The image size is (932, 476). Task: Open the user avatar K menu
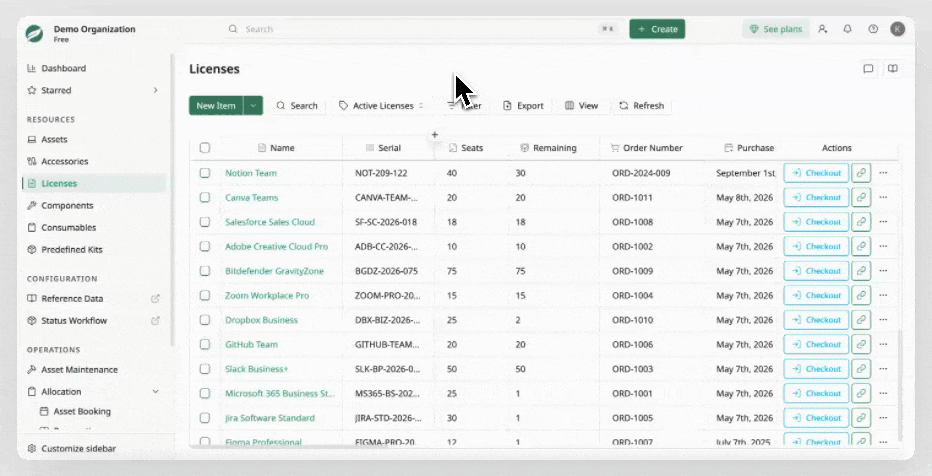click(898, 29)
